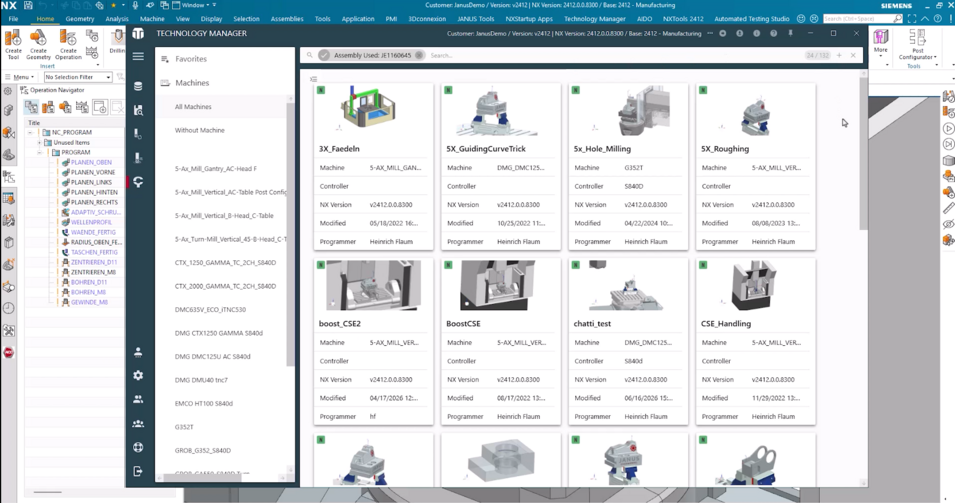Click the happy smiley feedback icon
Viewport: 955px width, 503px height.
click(801, 19)
